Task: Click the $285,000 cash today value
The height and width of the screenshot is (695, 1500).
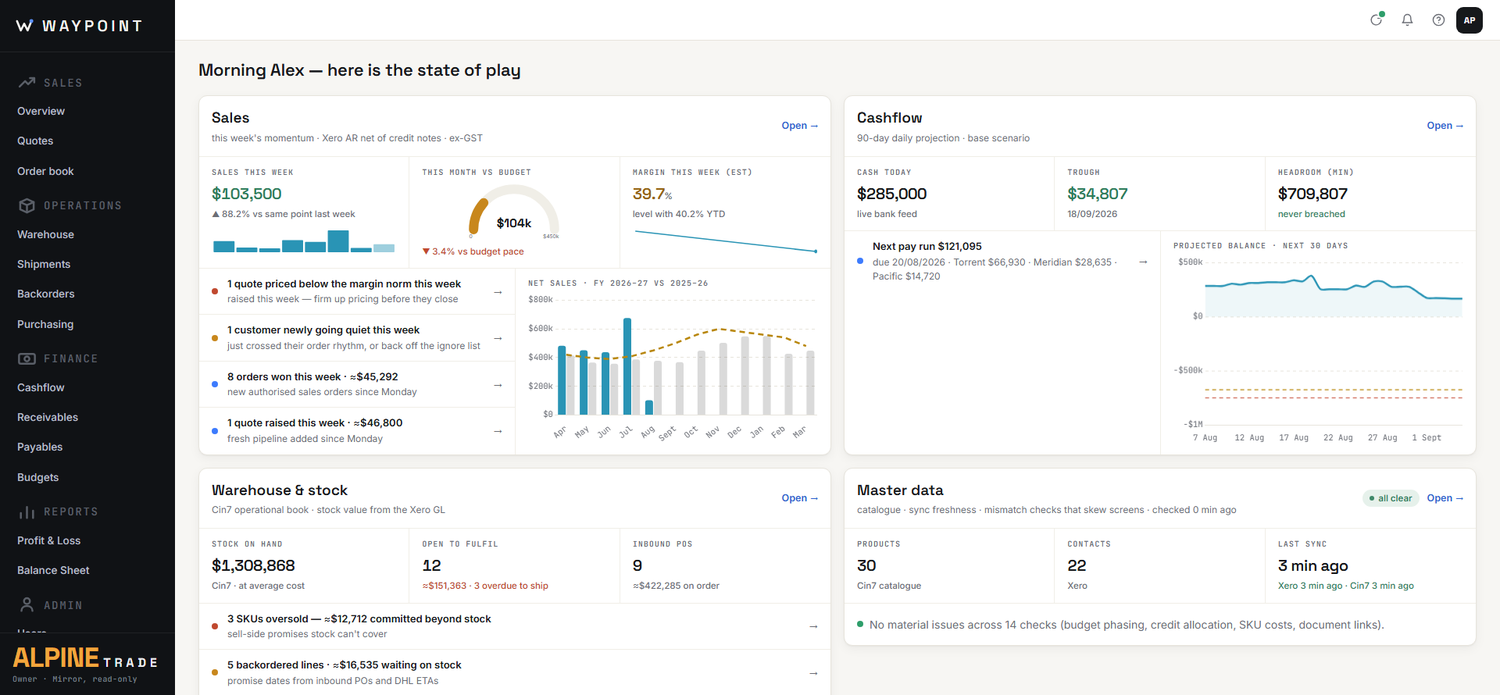Action: point(892,194)
